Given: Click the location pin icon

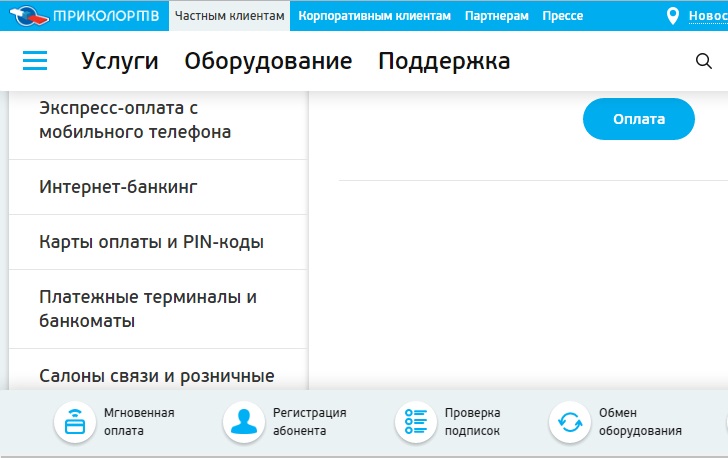Looking at the screenshot, I should pyautogui.click(x=673, y=16).
